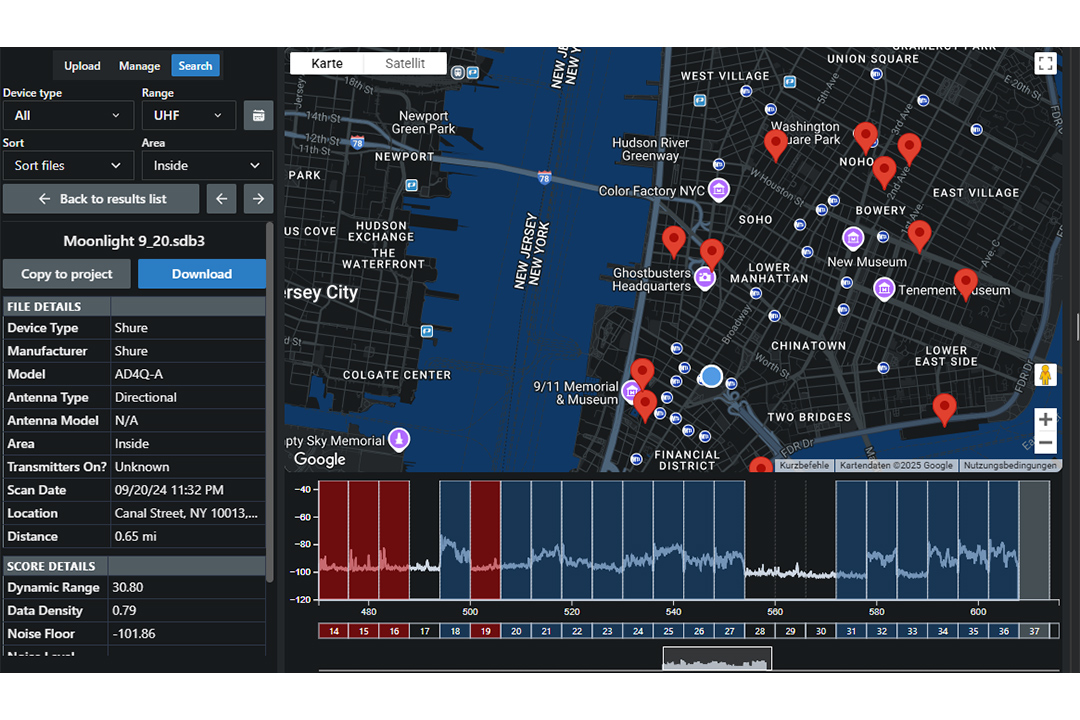This screenshot has width=1080, height=720.
Task: Click the Transmitters On? value Unknown
Action: [142, 467]
